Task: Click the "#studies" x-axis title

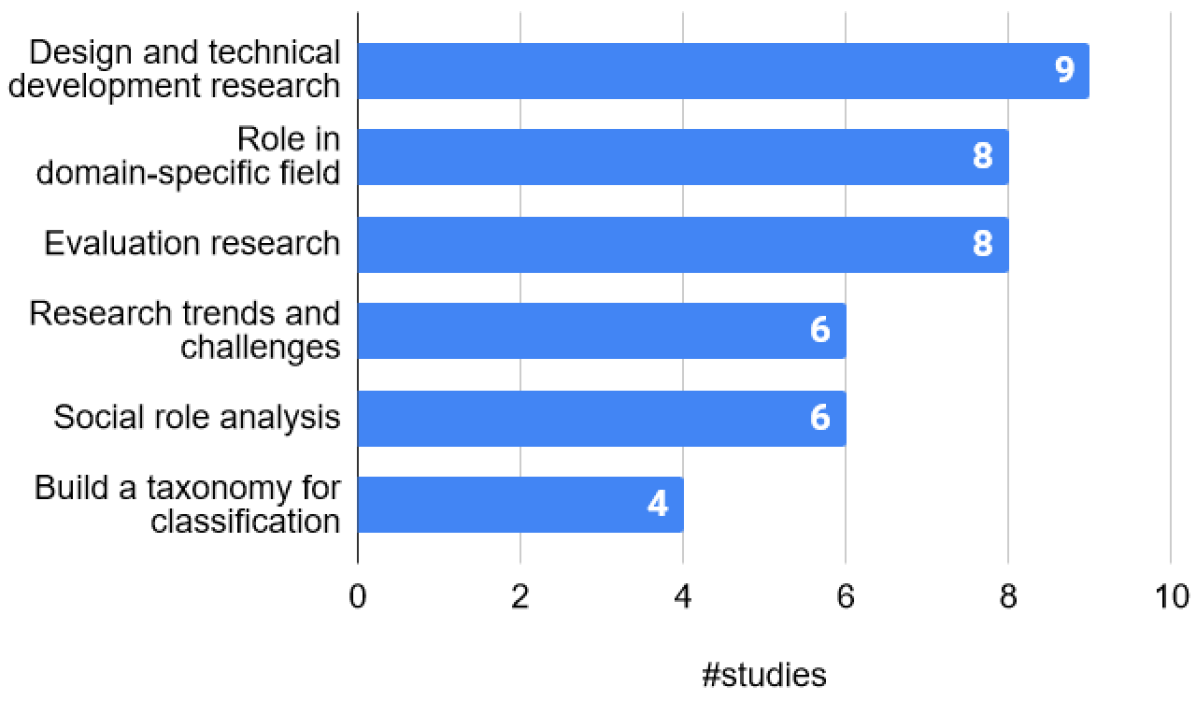Action: pyautogui.click(x=764, y=675)
